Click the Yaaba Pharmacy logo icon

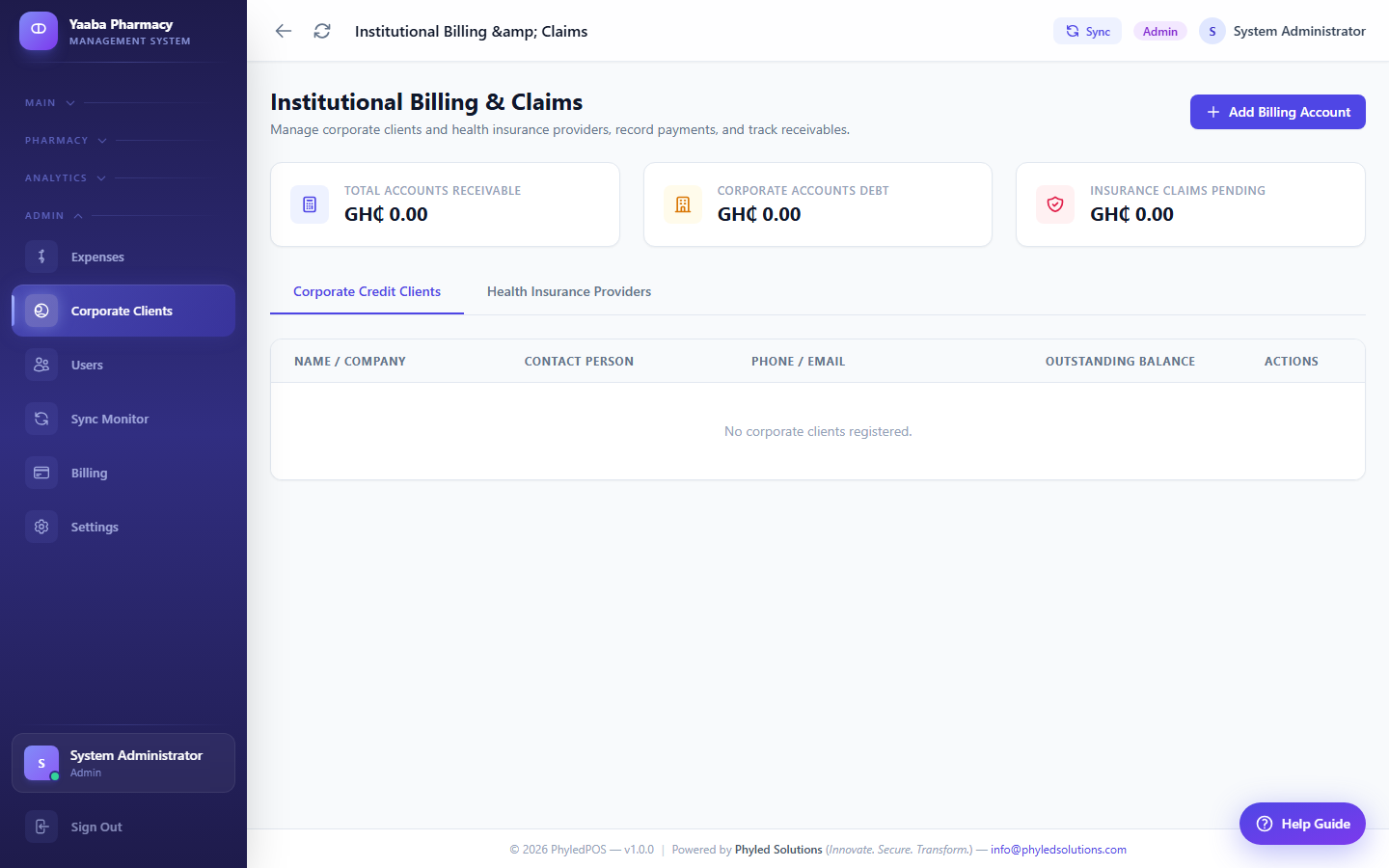coord(39,31)
